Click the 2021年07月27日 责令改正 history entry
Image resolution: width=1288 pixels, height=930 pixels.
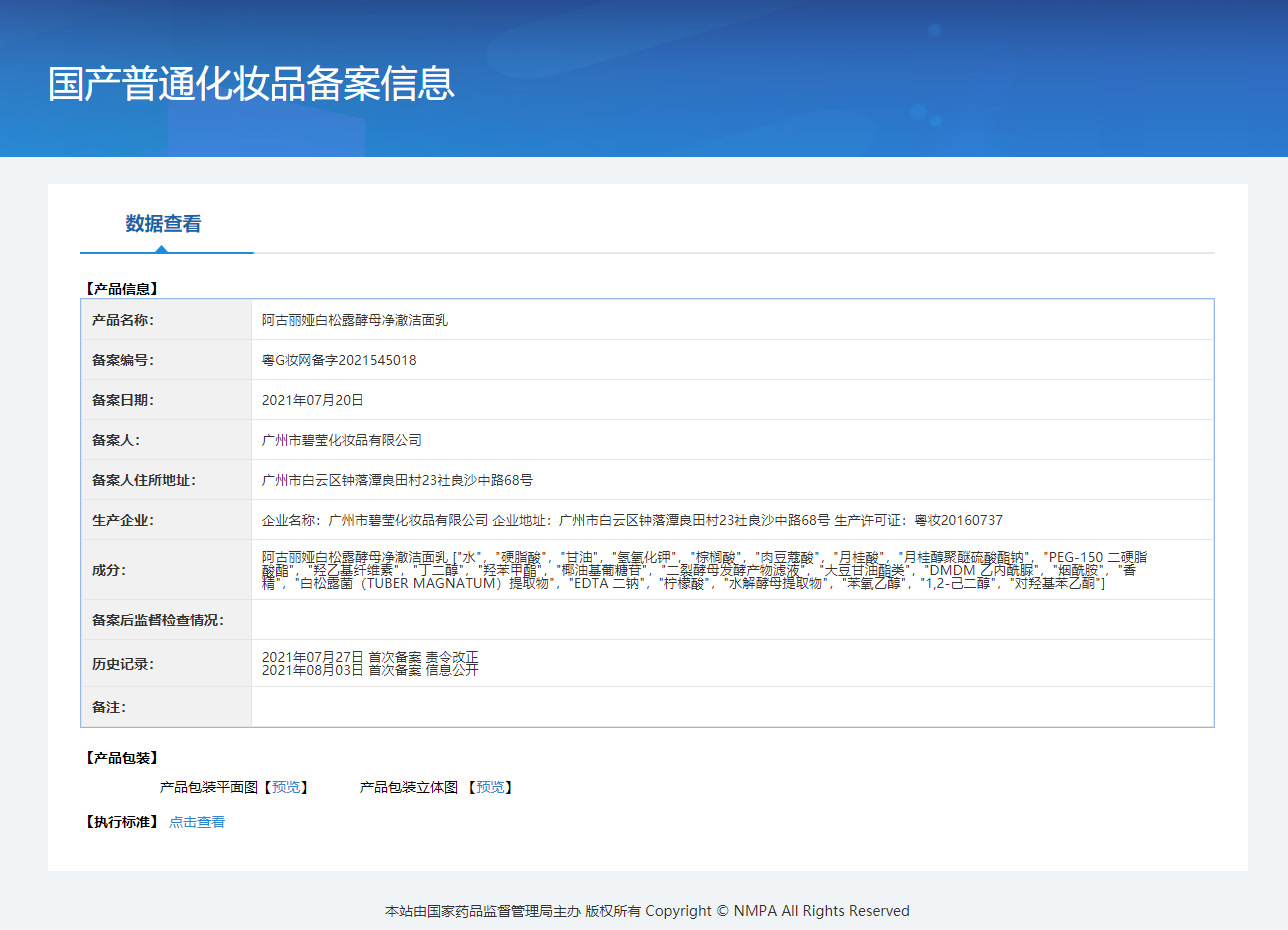pyautogui.click(x=370, y=657)
